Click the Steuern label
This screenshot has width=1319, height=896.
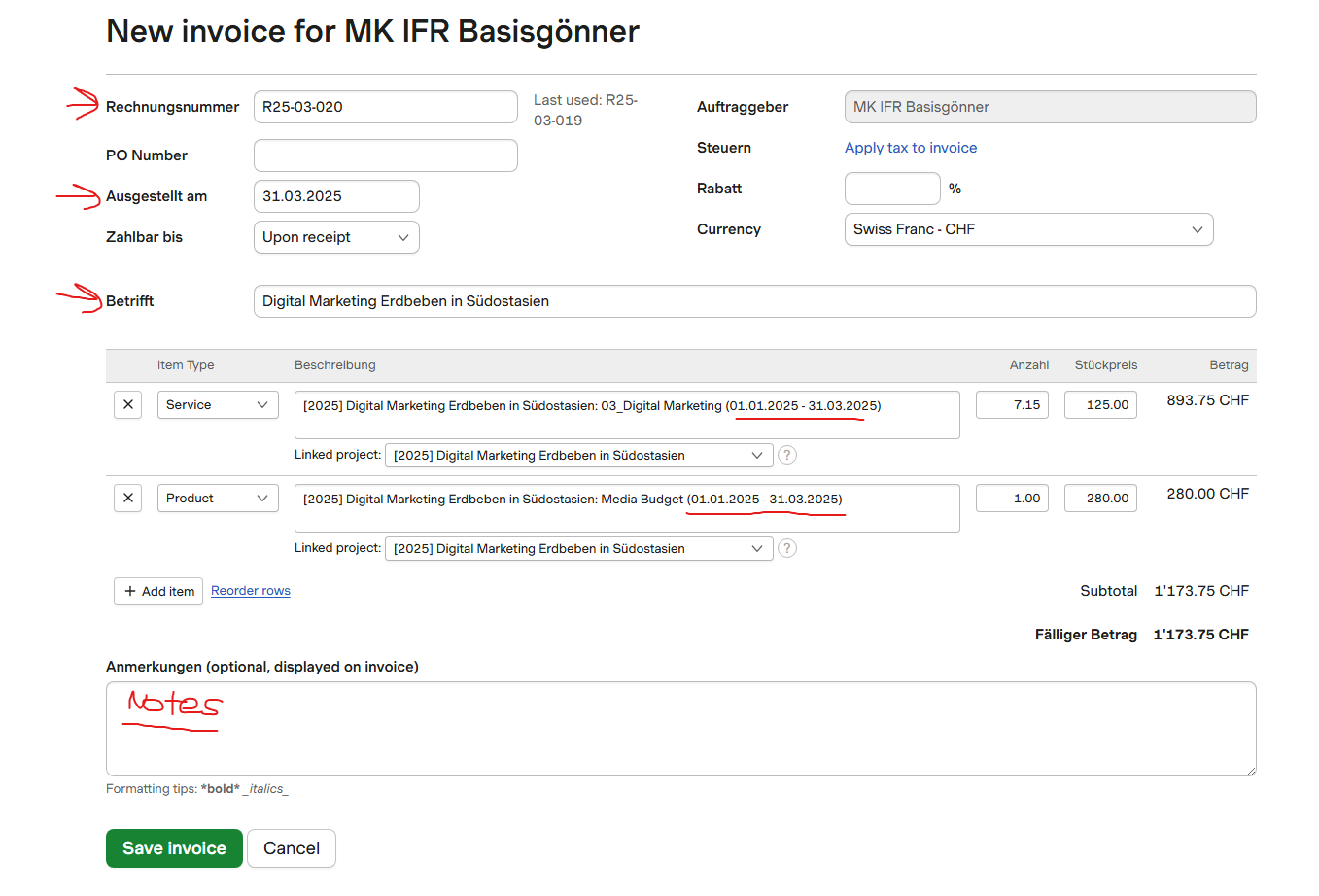click(724, 148)
